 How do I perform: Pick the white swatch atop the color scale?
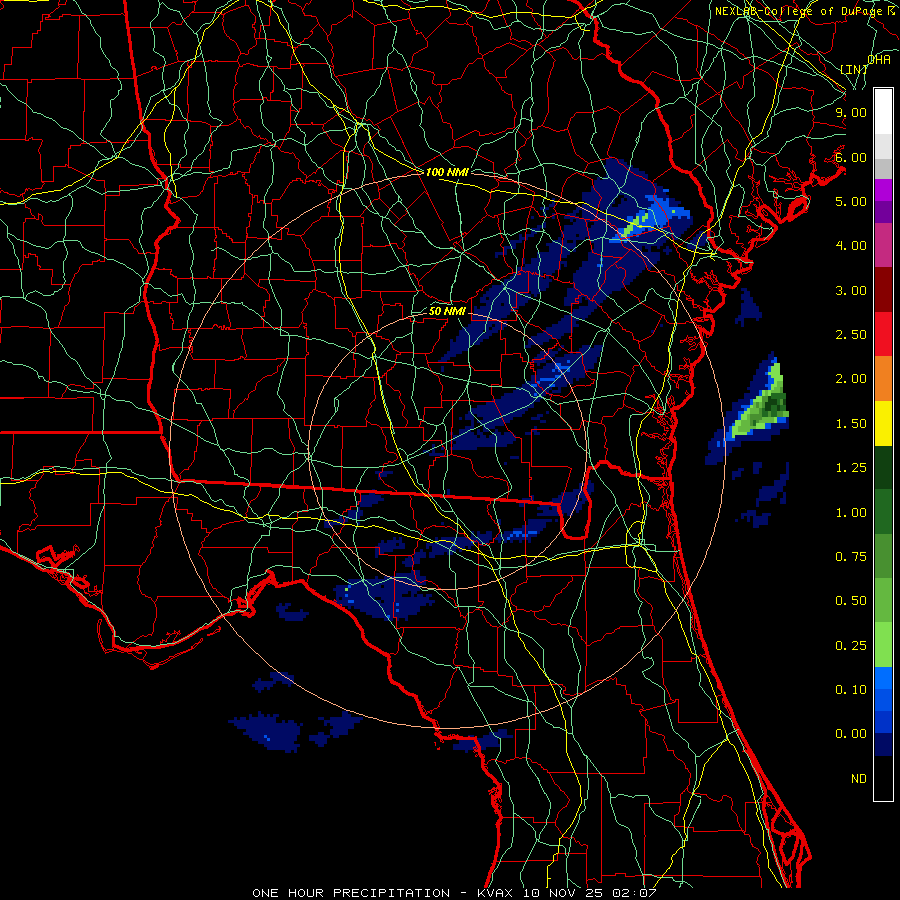click(x=883, y=112)
